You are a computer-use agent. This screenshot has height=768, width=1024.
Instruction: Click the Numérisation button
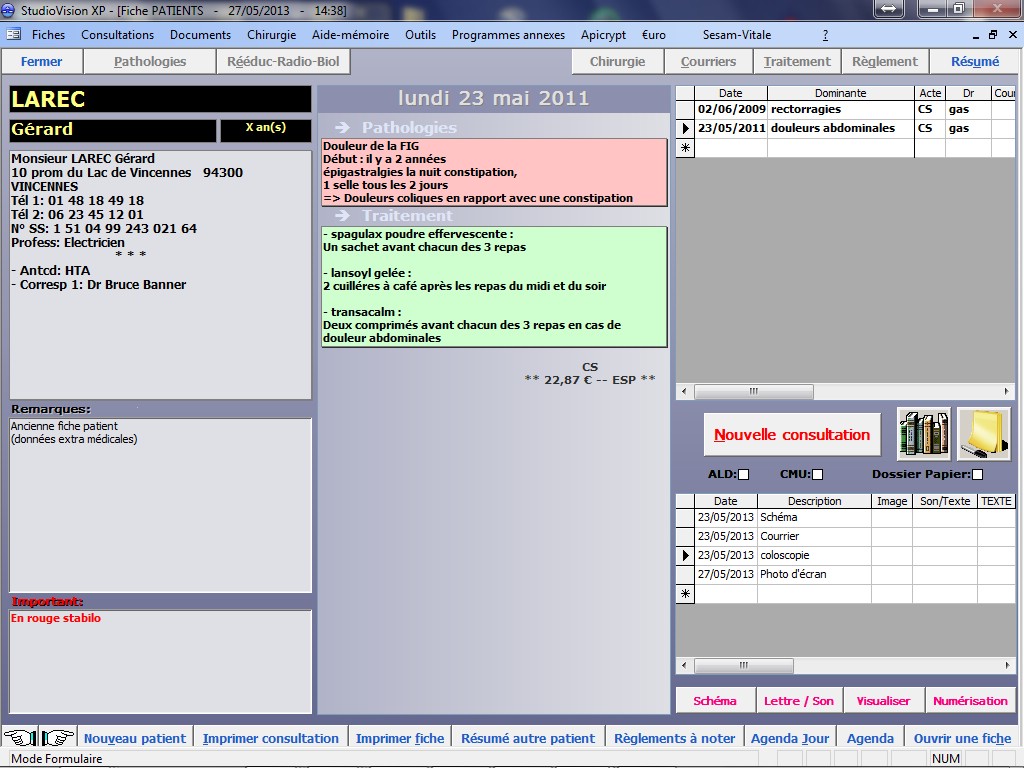[970, 701]
